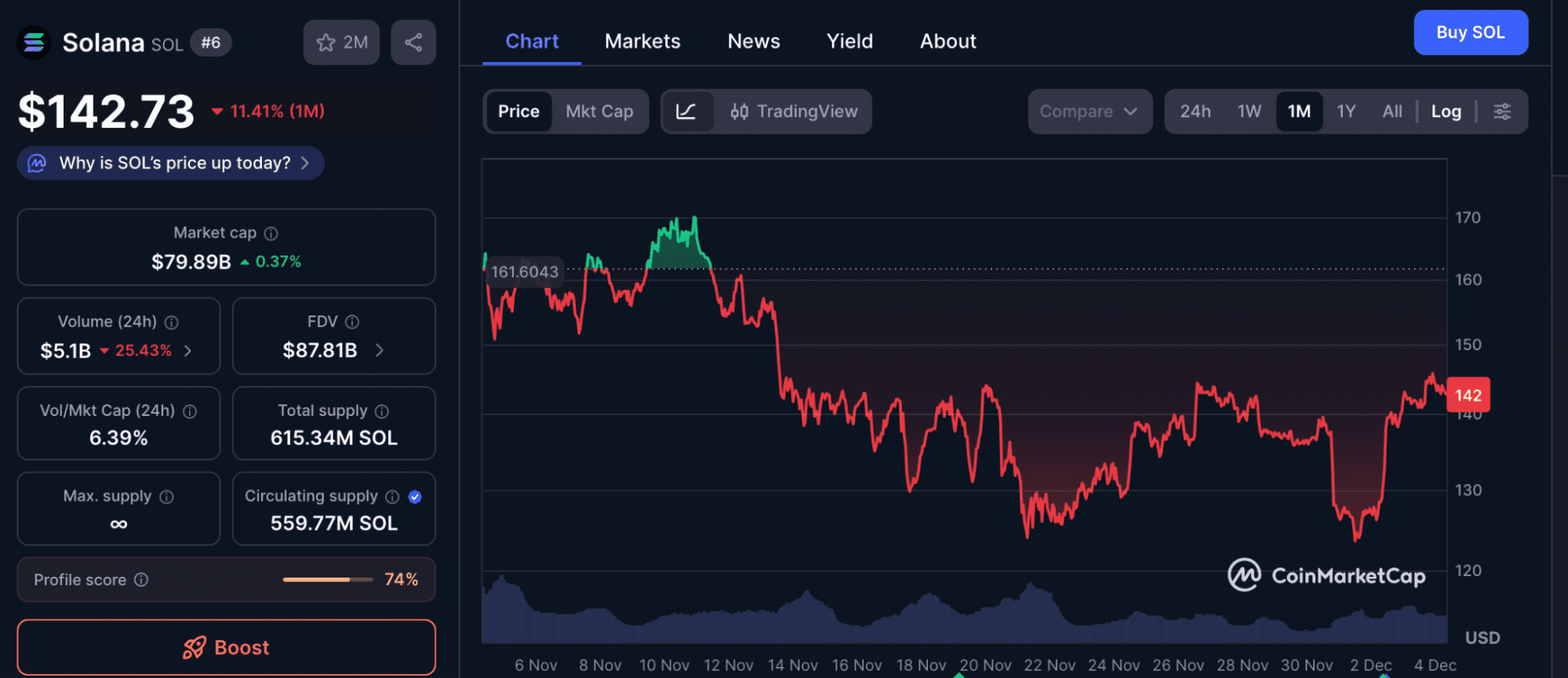Click Market cap info icon
The image size is (1568, 678).
[x=271, y=233]
